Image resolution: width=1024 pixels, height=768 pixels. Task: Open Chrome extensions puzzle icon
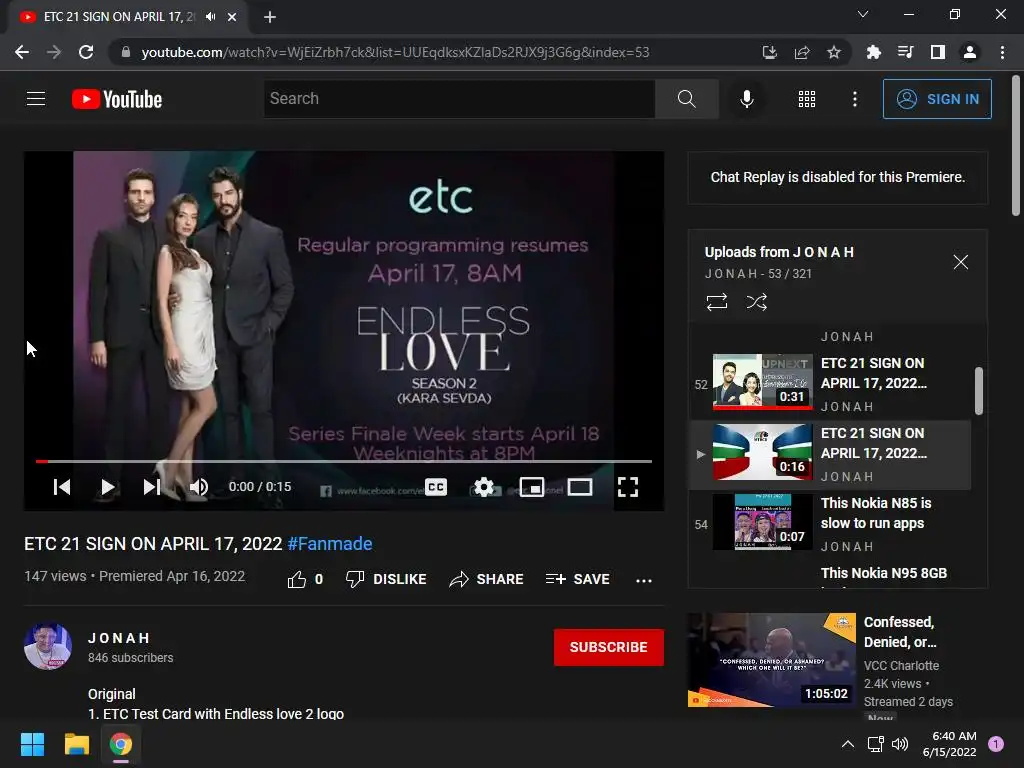click(873, 52)
